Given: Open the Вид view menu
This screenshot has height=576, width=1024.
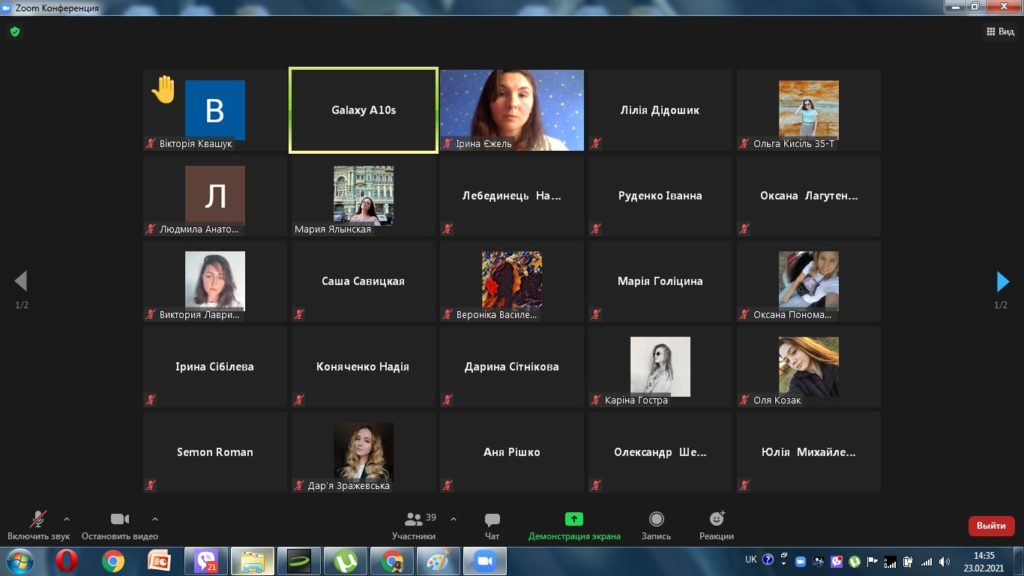Looking at the screenshot, I should 1000,31.
